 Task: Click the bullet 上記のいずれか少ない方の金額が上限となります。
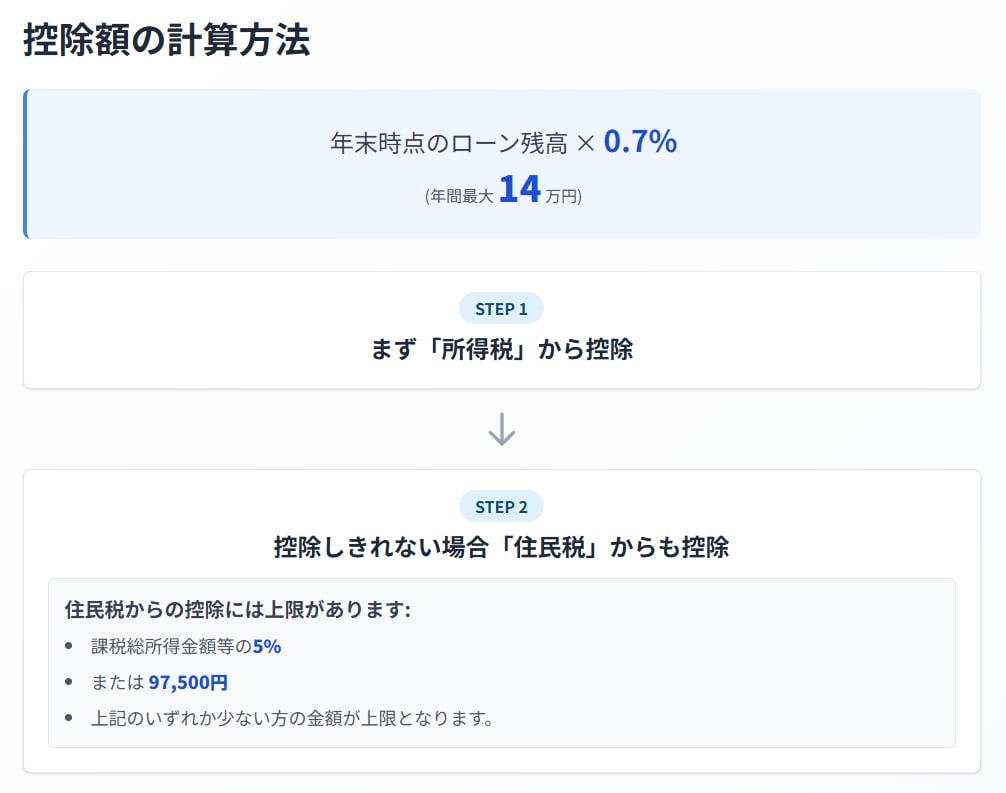[x=293, y=718]
